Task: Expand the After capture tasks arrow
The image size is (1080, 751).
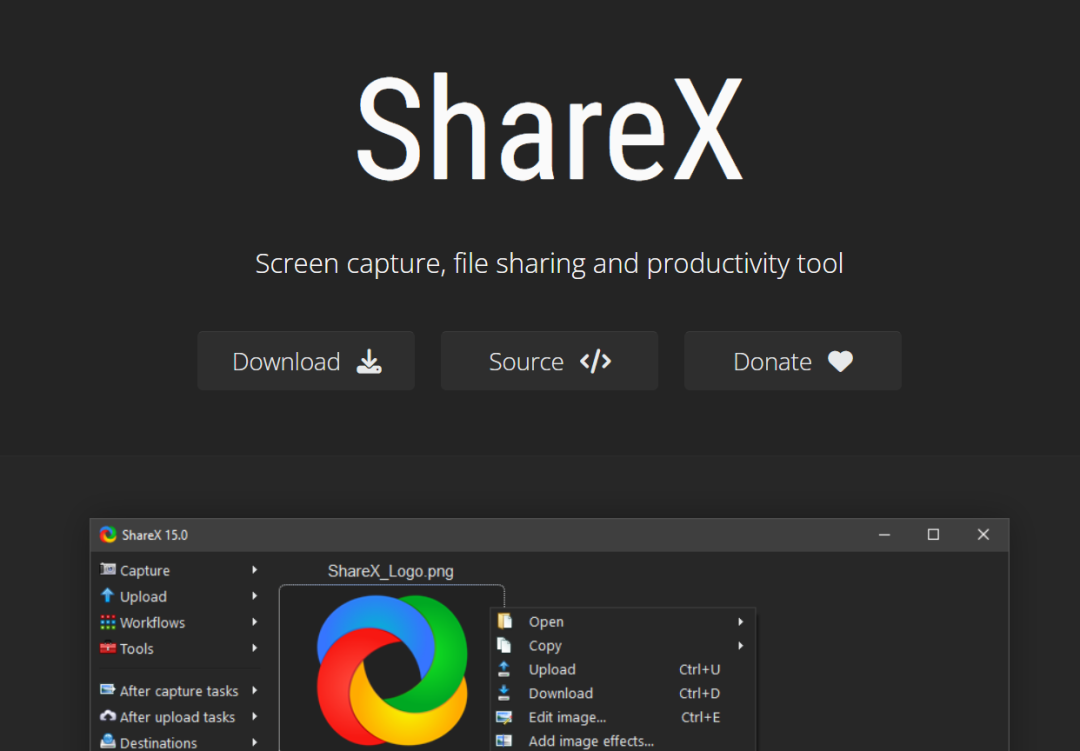Action: [x=255, y=690]
